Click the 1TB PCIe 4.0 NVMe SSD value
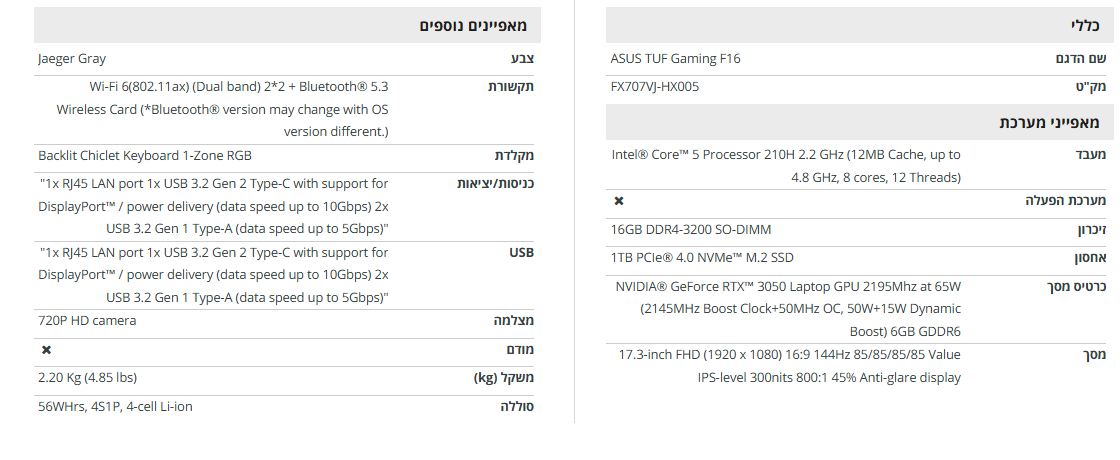The image size is (1120, 460). point(702,258)
